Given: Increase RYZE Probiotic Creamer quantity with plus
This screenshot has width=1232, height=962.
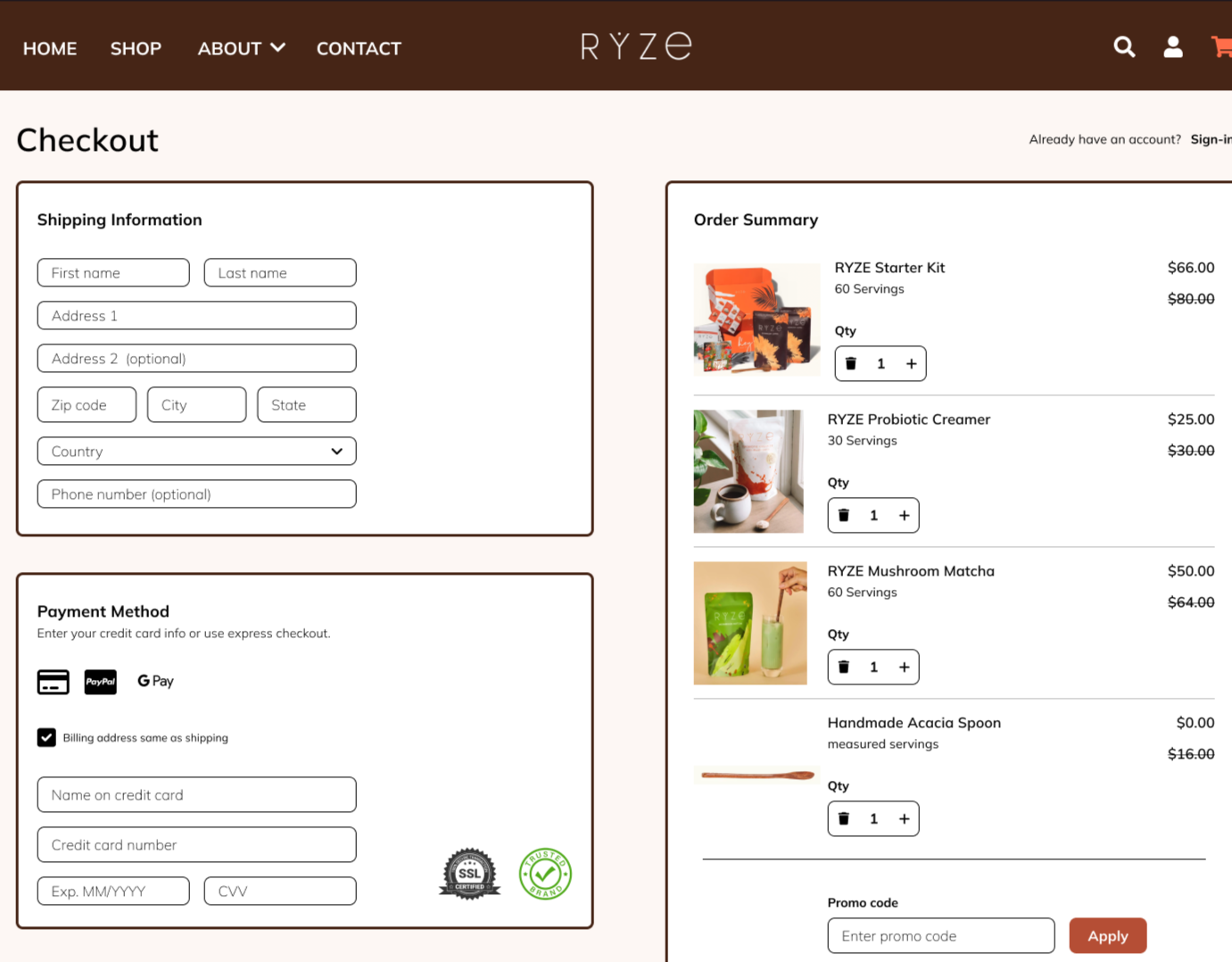Looking at the screenshot, I should pyautogui.click(x=904, y=515).
